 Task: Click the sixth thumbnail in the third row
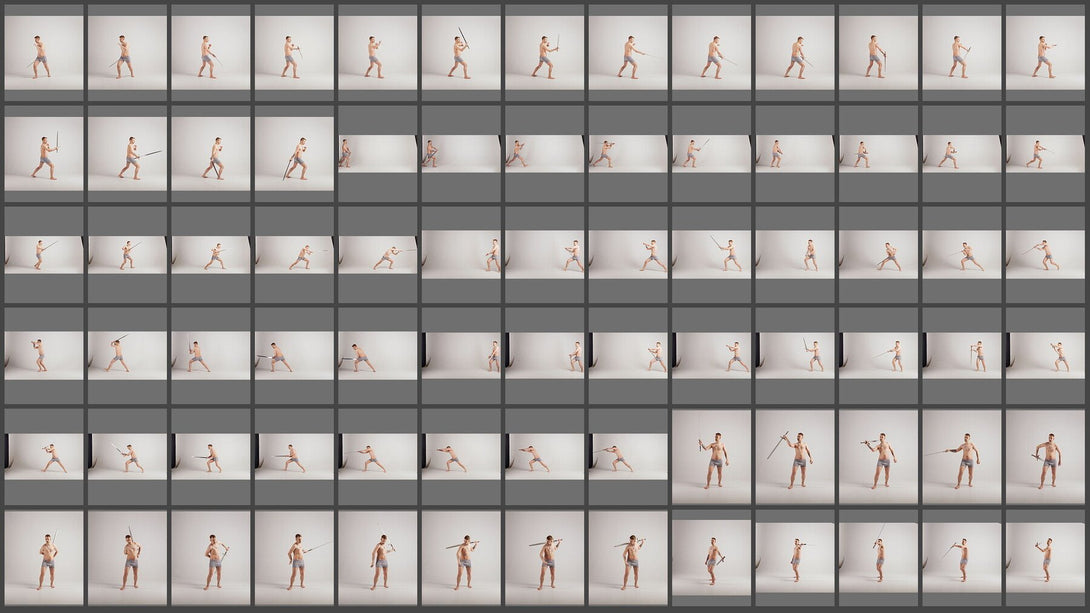pos(461,254)
